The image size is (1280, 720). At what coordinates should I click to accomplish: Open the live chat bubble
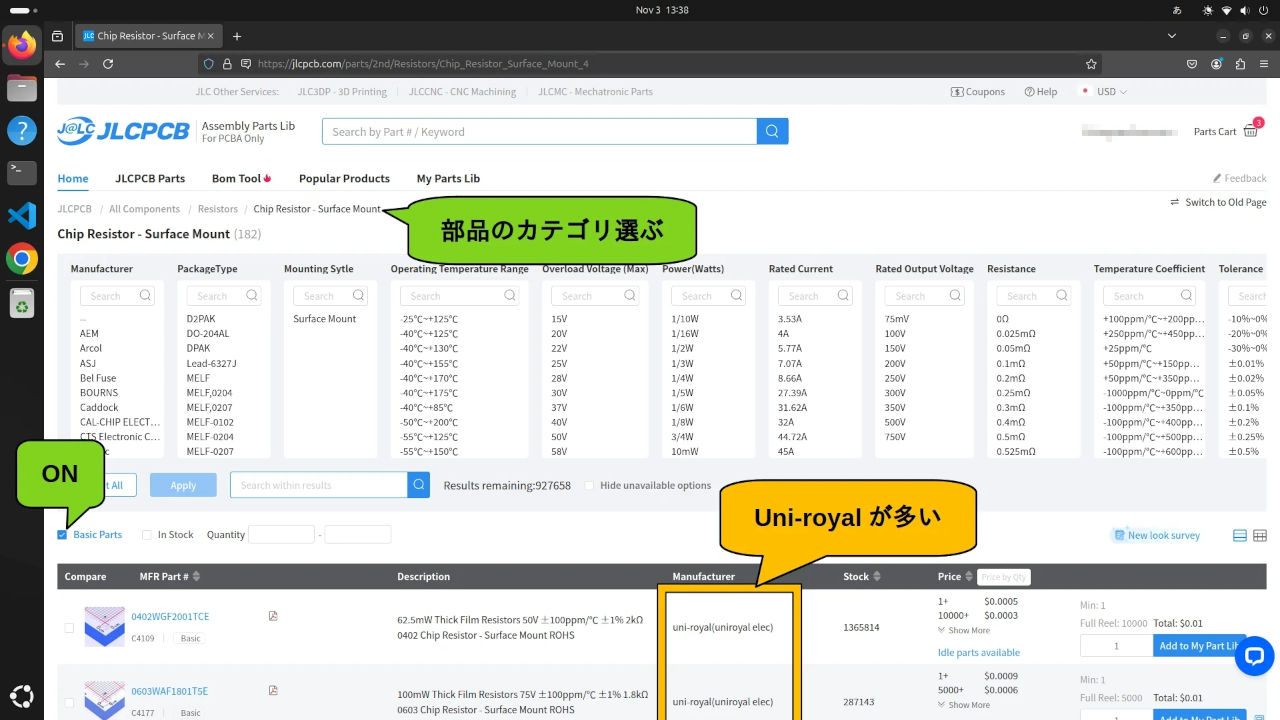[1254, 656]
